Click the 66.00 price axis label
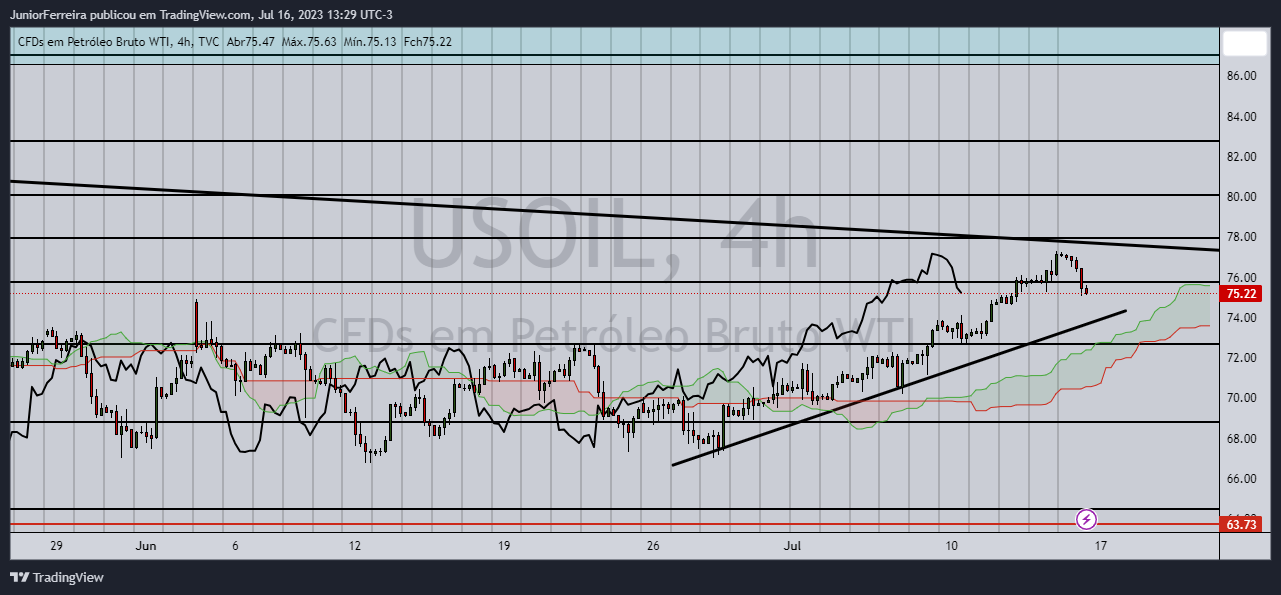The image size is (1281, 595). pyautogui.click(x=1241, y=479)
